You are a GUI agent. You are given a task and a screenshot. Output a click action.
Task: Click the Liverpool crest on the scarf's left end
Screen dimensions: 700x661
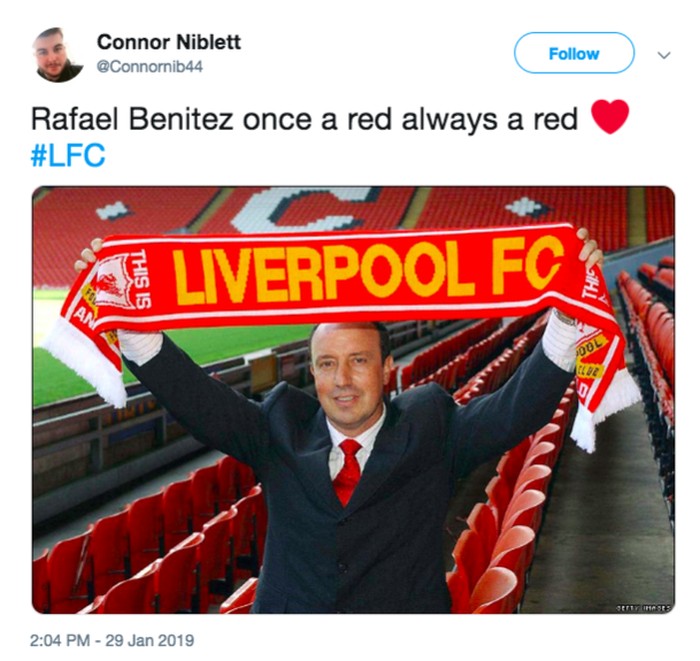112,283
